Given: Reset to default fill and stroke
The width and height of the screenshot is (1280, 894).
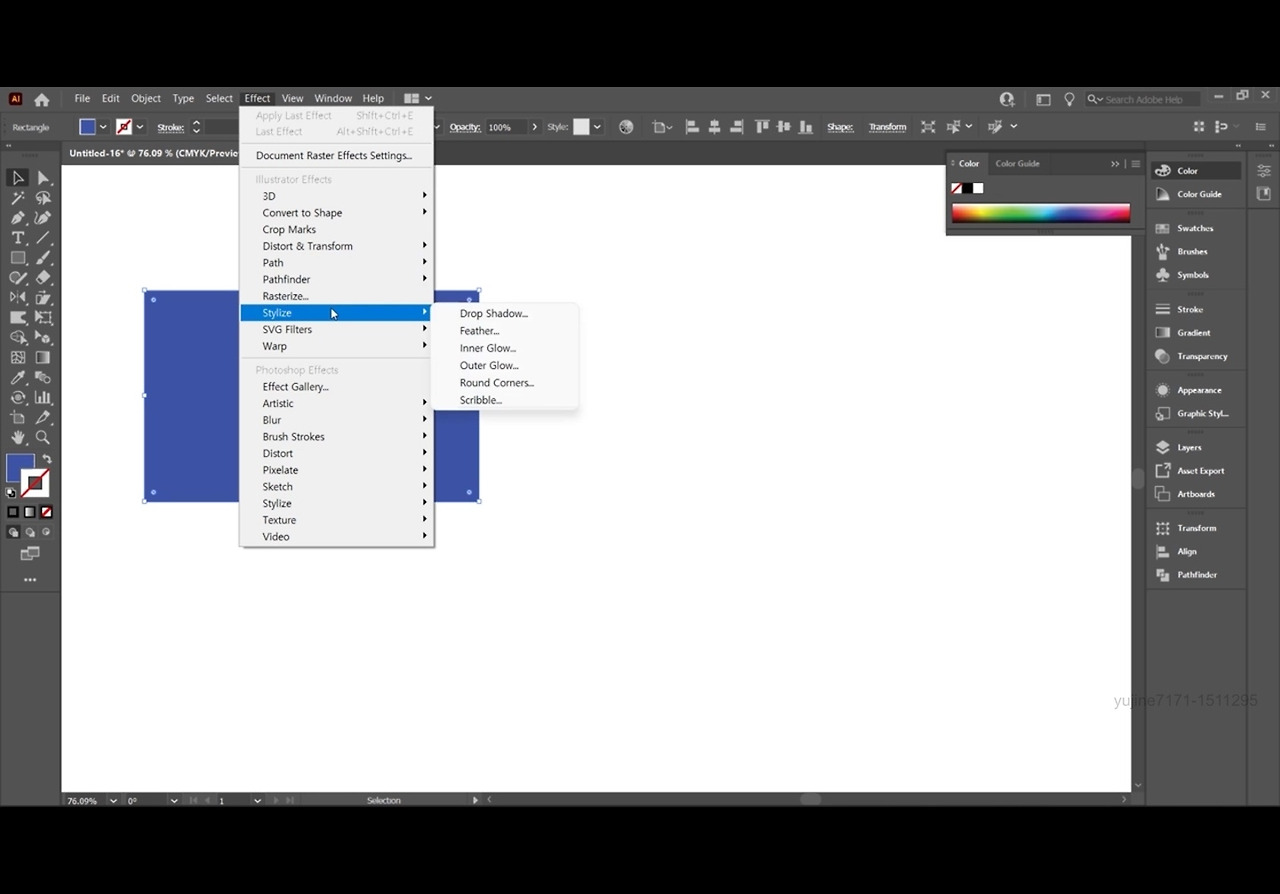Looking at the screenshot, I should click(x=11, y=492).
